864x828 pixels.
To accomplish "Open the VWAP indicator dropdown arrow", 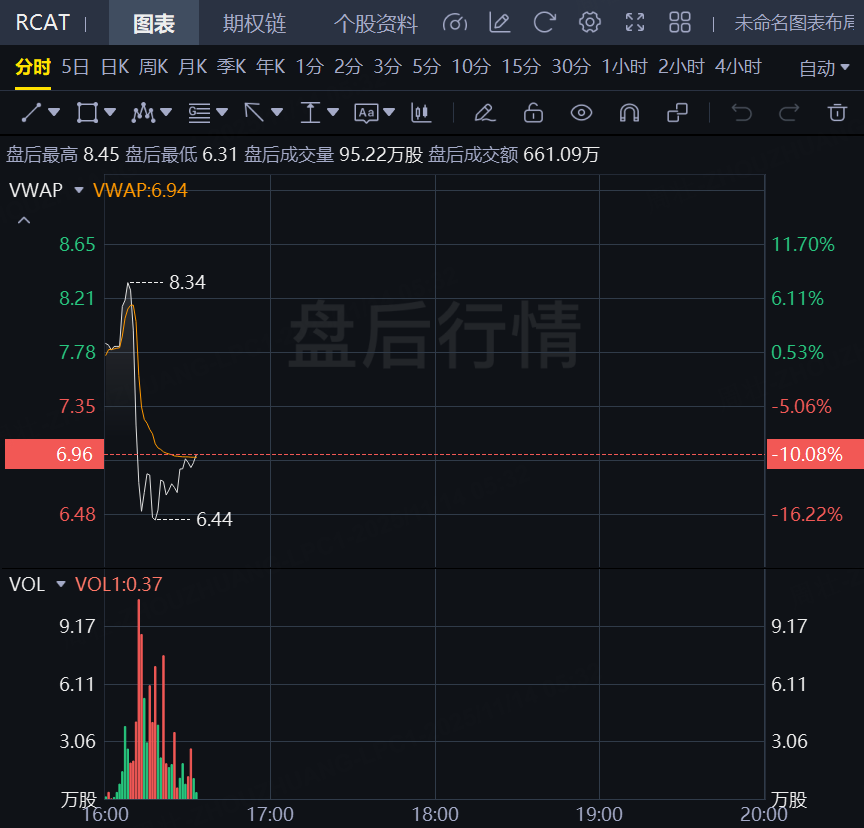I will tap(79, 189).
